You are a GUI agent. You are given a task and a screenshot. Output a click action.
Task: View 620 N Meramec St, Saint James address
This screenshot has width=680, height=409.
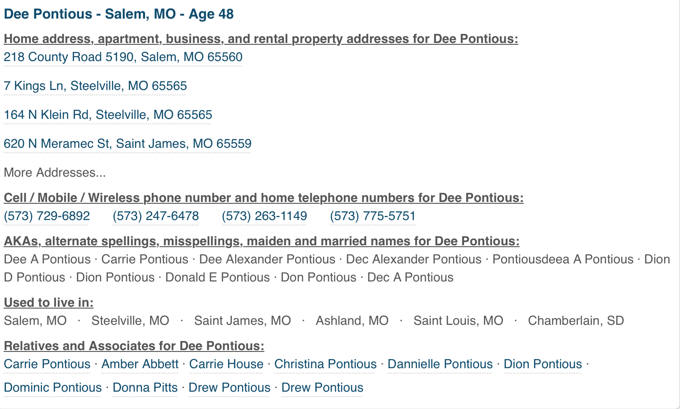pos(128,144)
